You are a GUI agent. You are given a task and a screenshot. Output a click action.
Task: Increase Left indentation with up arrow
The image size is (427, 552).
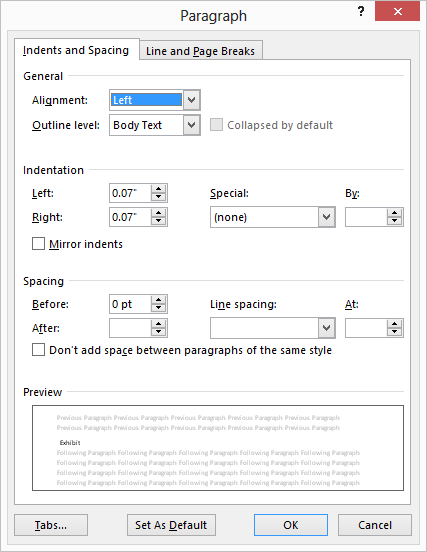pyautogui.click(x=158, y=189)
